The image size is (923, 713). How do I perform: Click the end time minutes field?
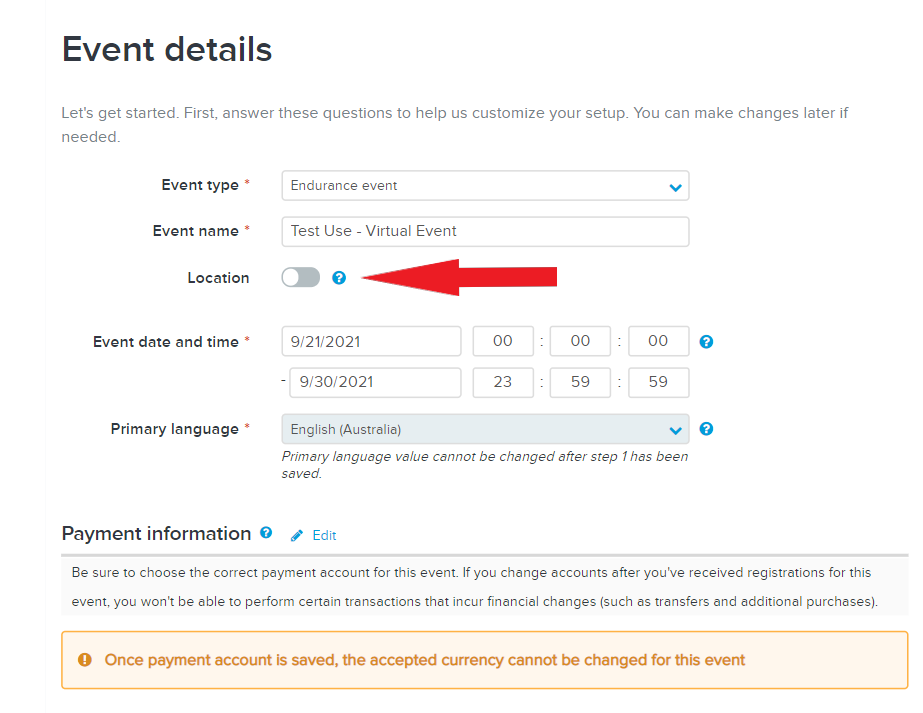(580, 382)
